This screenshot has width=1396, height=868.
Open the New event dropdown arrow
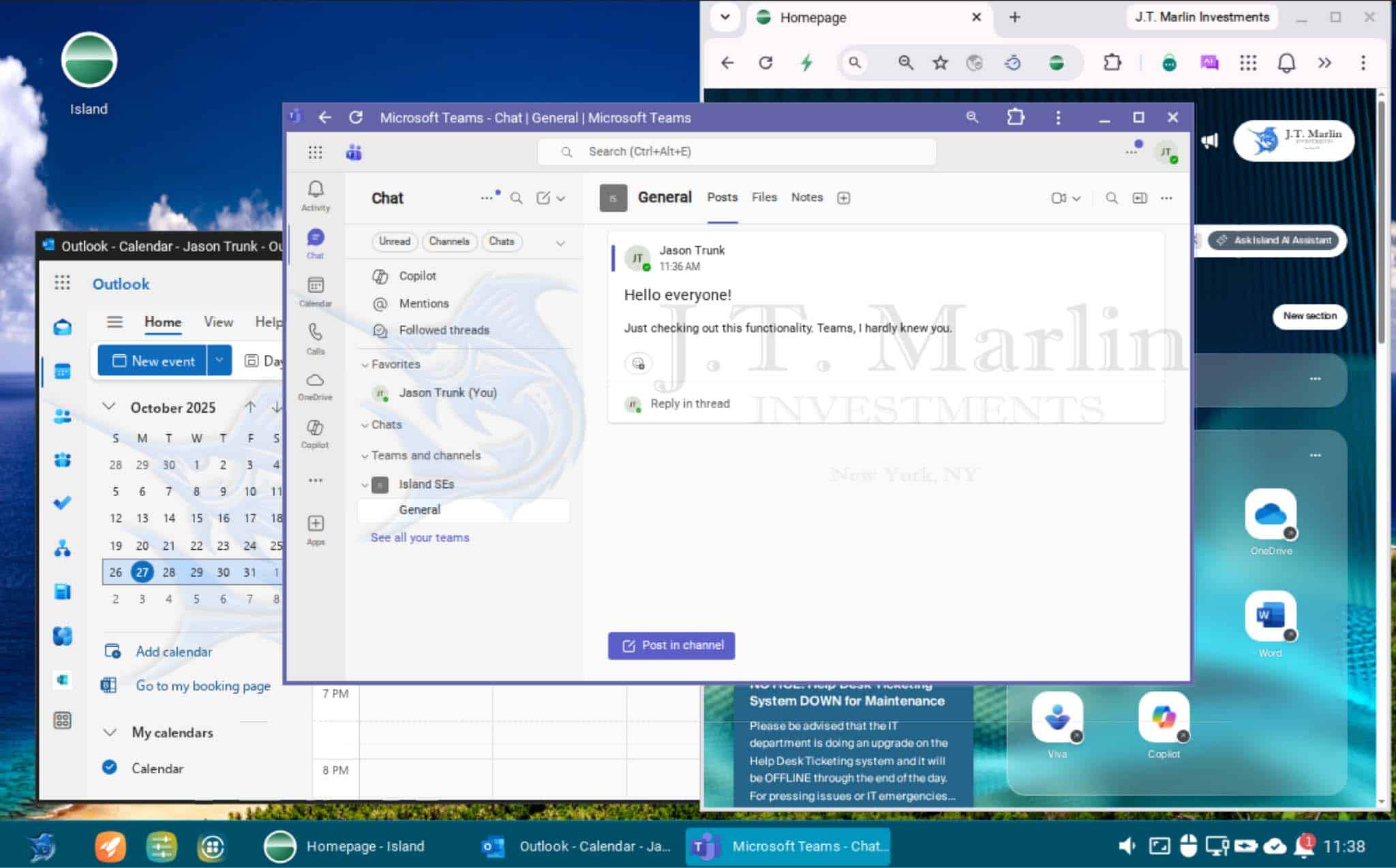coord(219,360)
